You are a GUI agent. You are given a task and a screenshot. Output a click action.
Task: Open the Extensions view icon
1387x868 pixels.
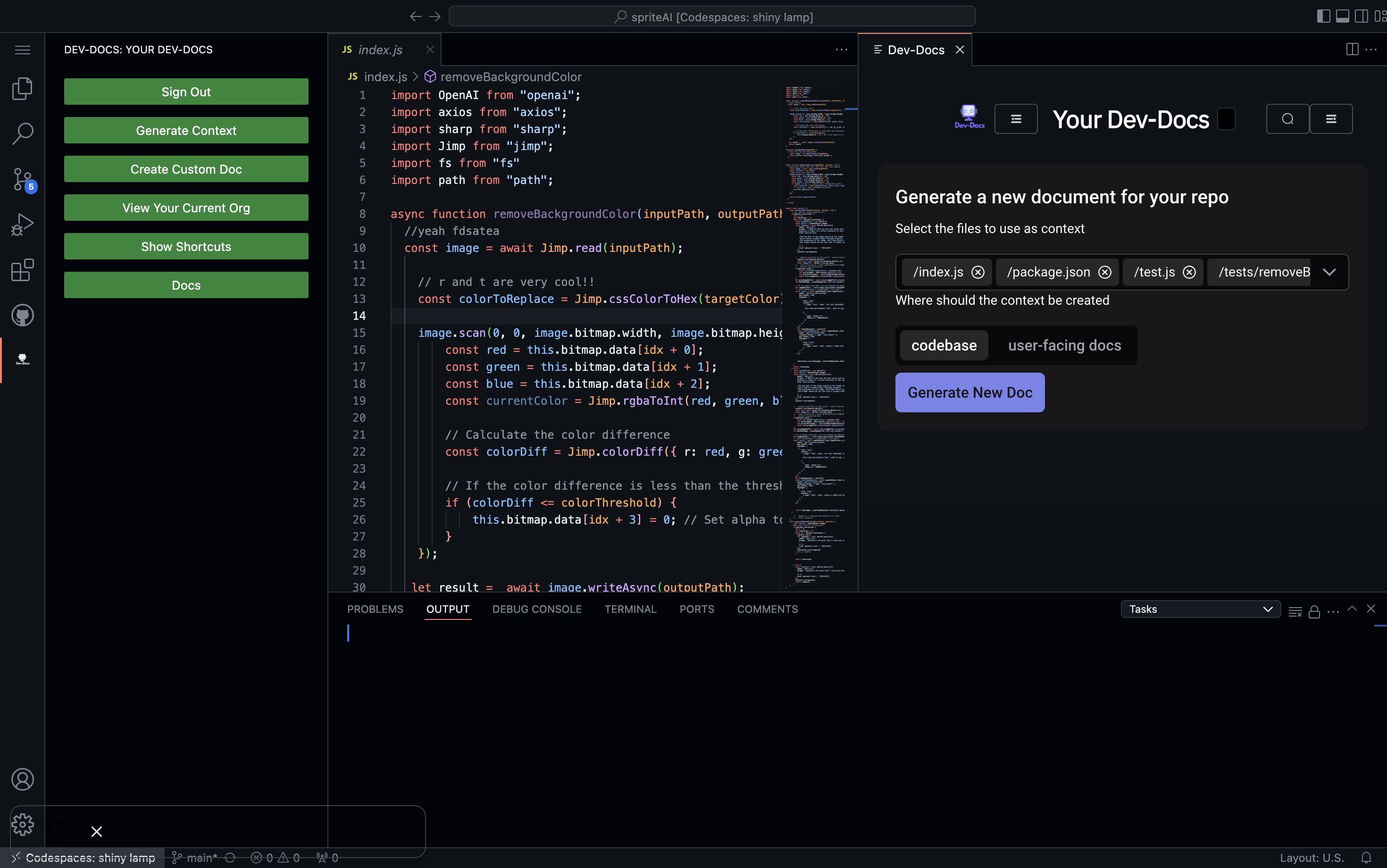point(22,270)
